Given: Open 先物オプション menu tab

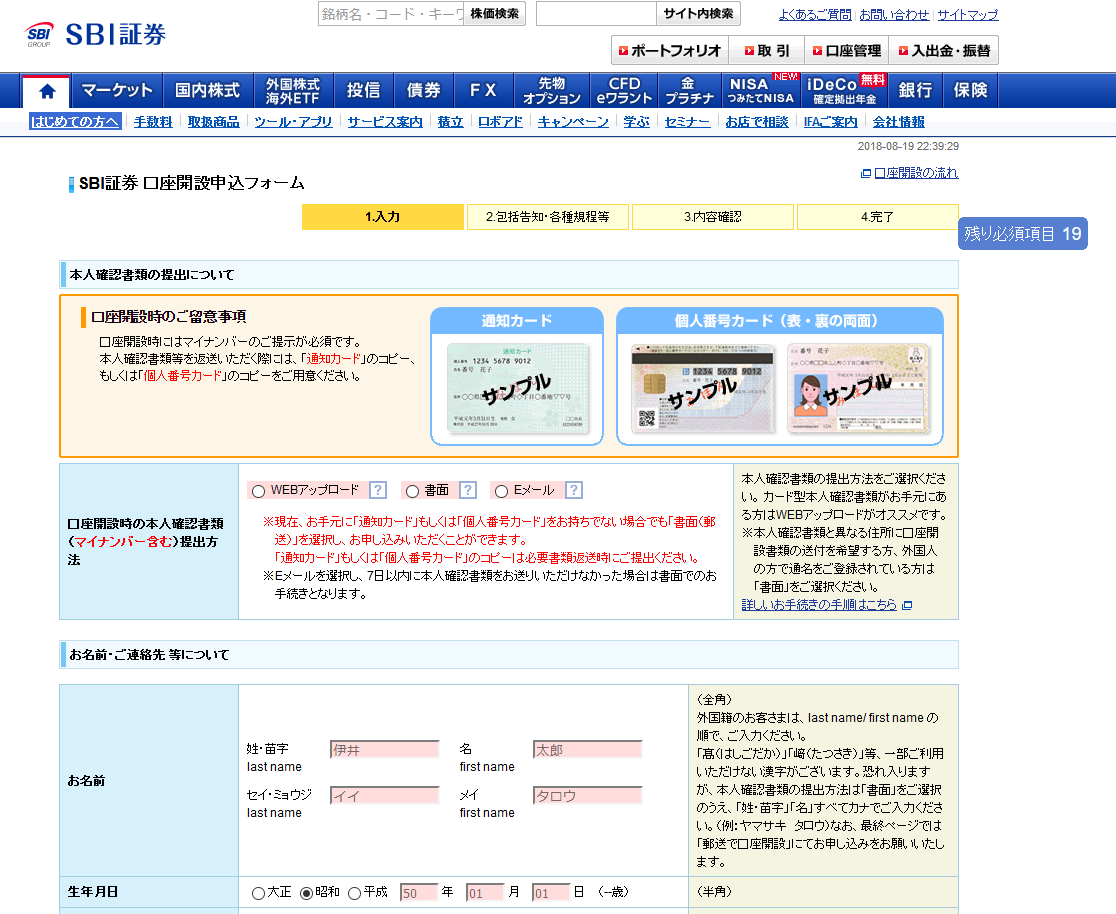Looking at the screenshot, I should [x=552, y=90].
